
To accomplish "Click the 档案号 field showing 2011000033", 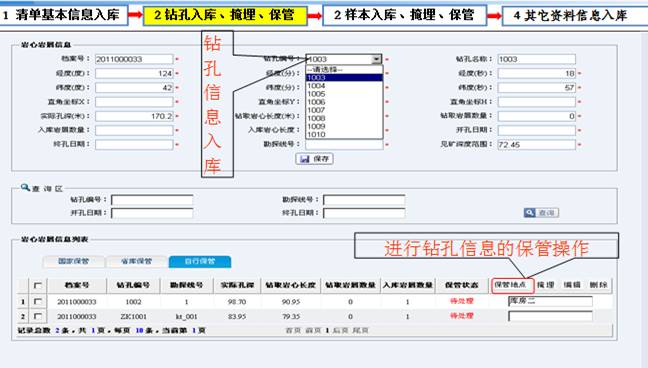I will pyautogui.click(x=134, y=59).
